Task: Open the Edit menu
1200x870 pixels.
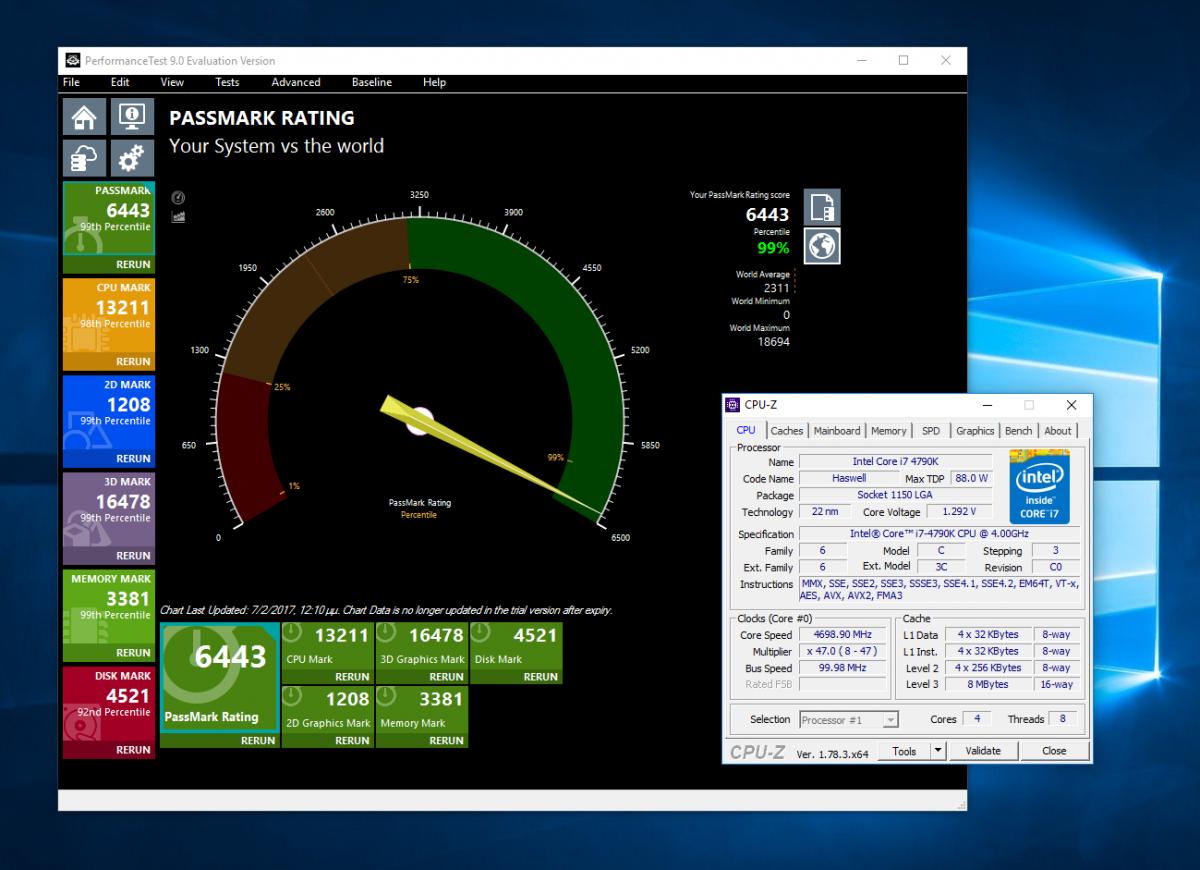Action: 120,82
